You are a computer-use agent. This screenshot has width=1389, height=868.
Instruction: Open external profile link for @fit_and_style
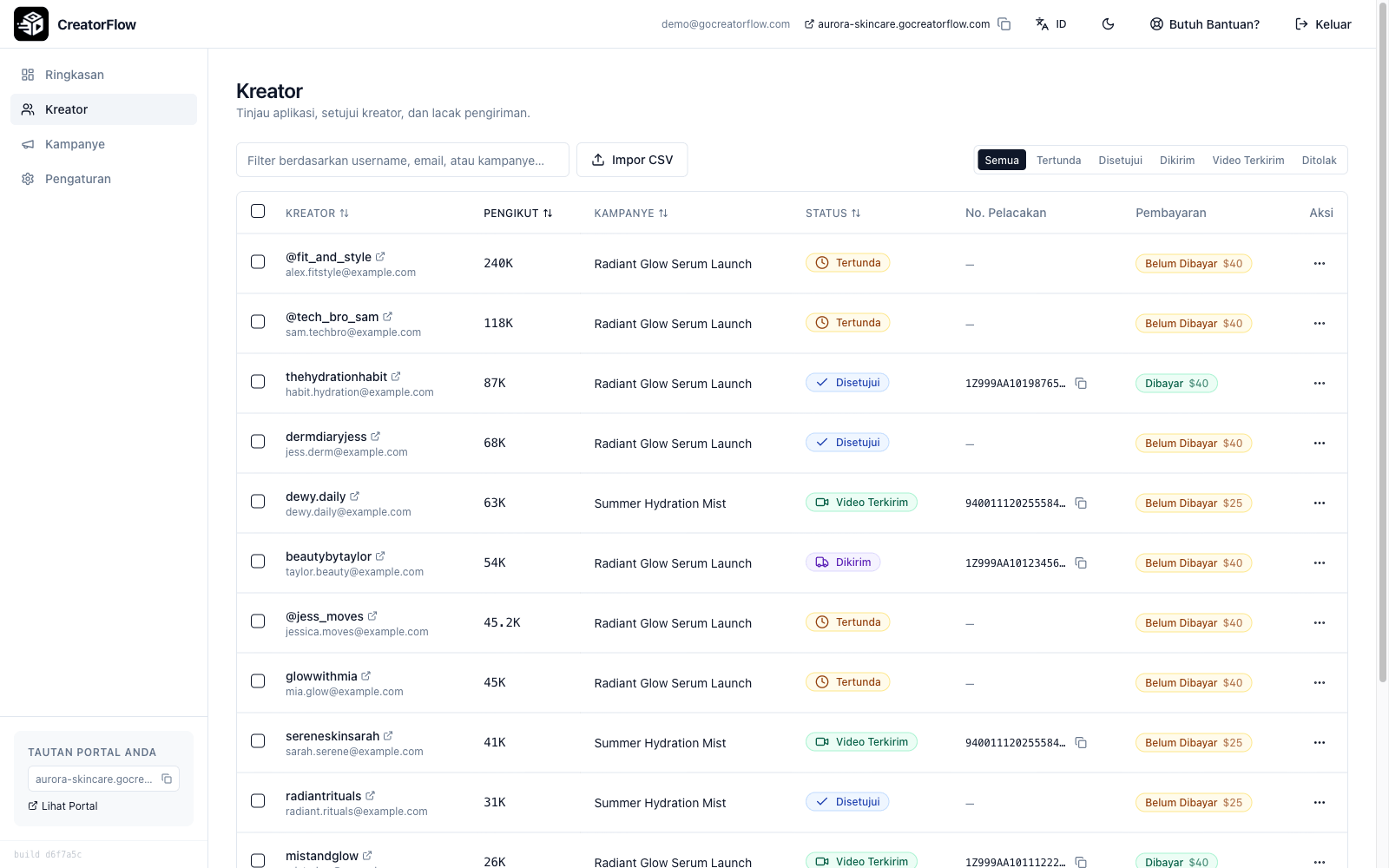(x=380, y=257)
